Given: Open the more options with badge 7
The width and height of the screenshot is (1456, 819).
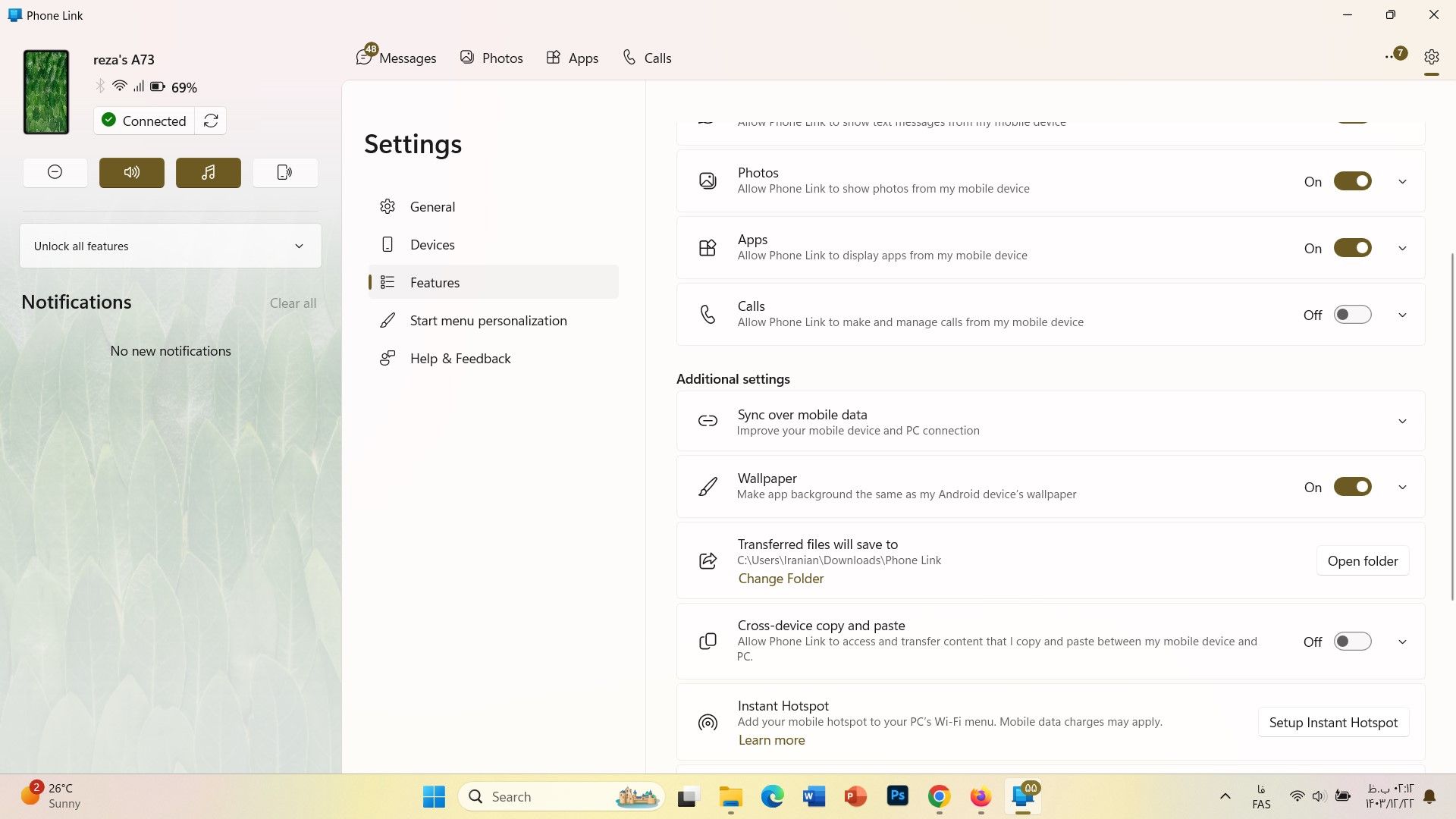Looking at the screenshot, I should [x=1395, y=55].
